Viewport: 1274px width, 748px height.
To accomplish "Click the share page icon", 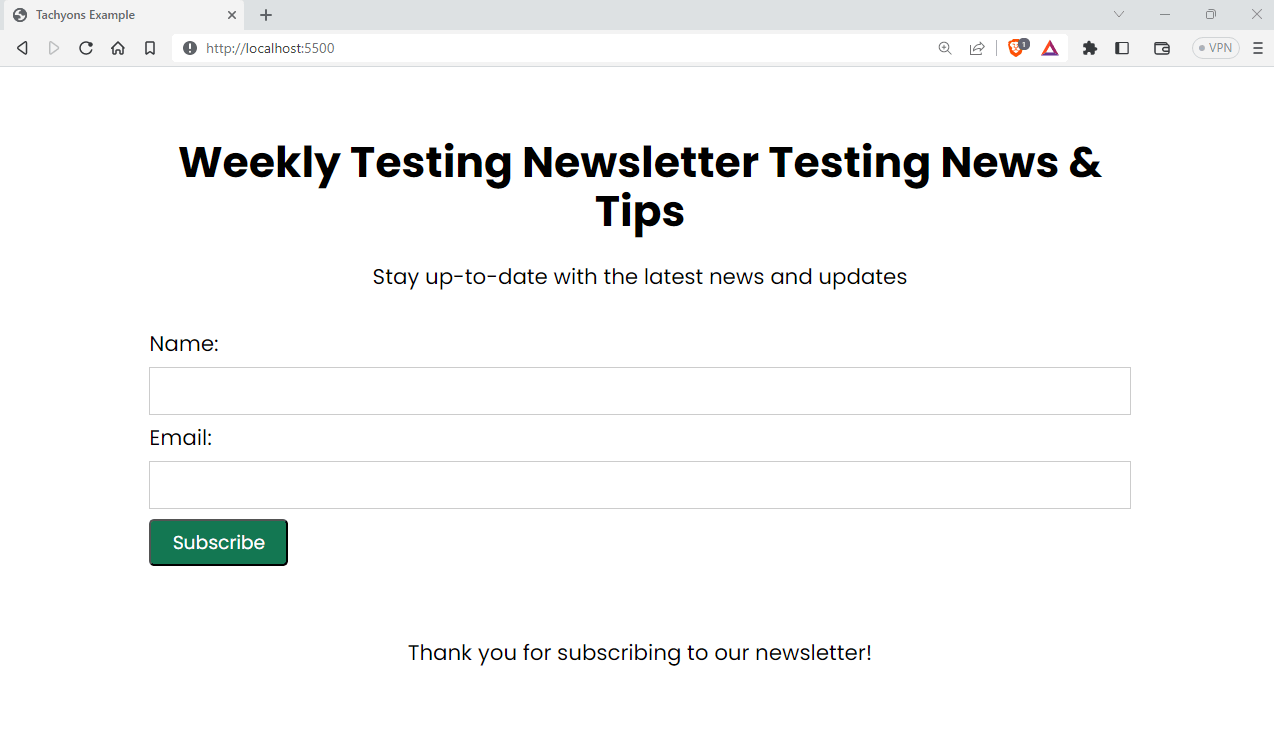I will 977,48.
